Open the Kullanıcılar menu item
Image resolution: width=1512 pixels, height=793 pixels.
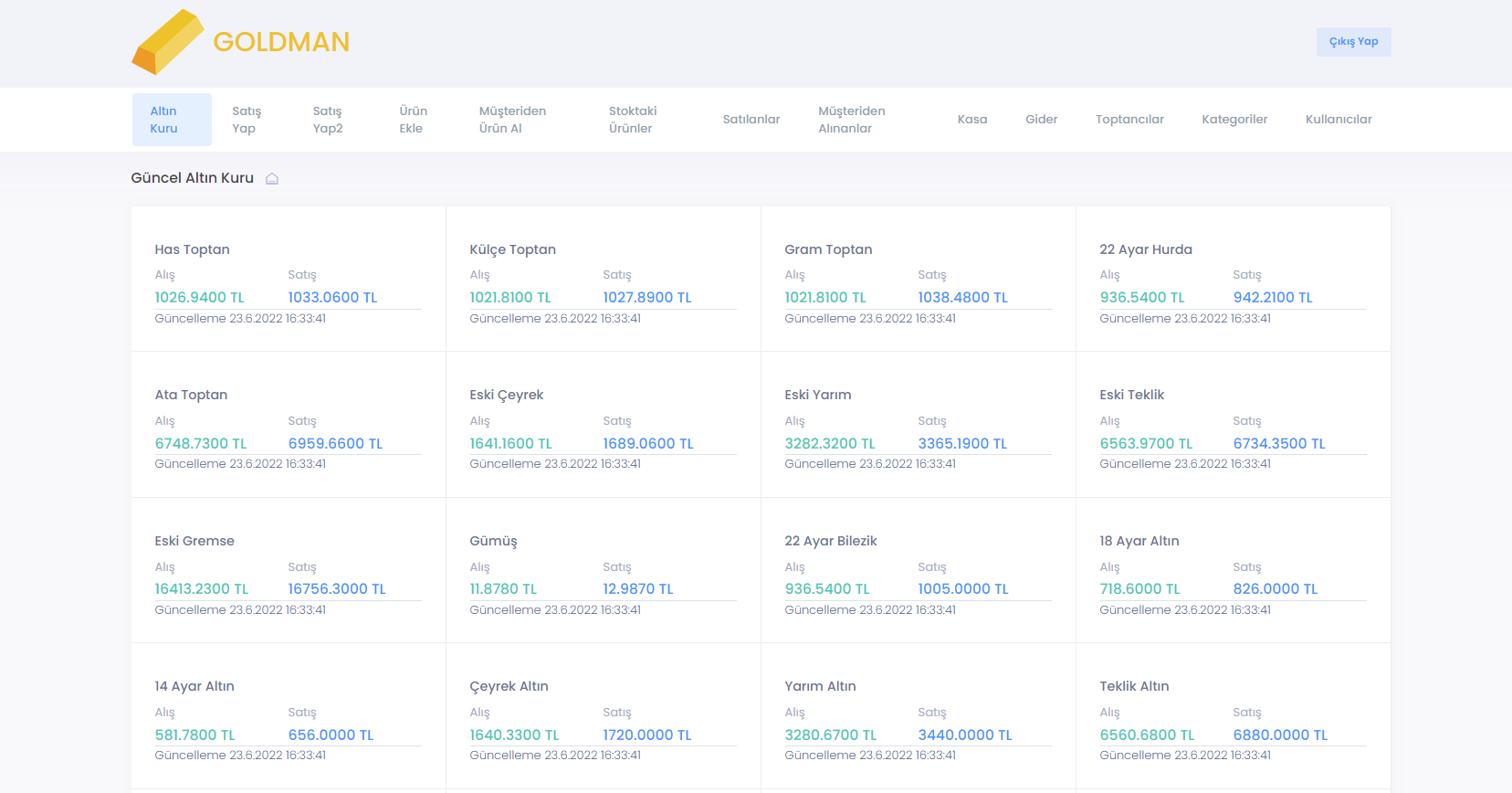tap(1339, 120)
